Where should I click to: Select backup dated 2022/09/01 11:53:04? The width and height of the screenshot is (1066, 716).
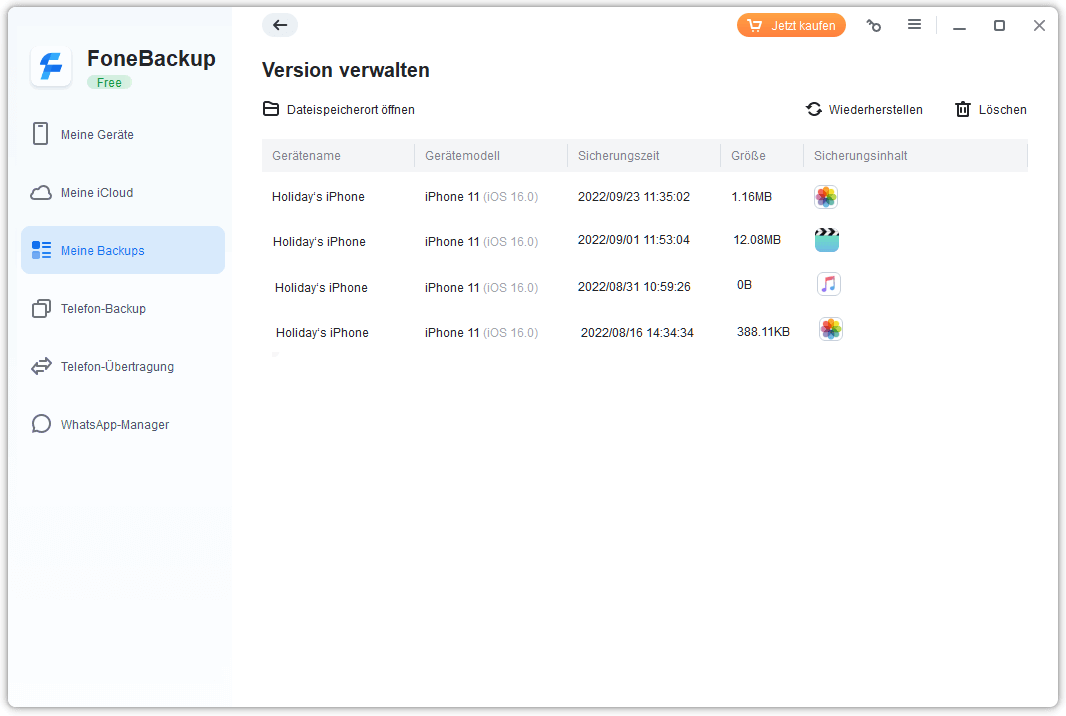[634, 240]
